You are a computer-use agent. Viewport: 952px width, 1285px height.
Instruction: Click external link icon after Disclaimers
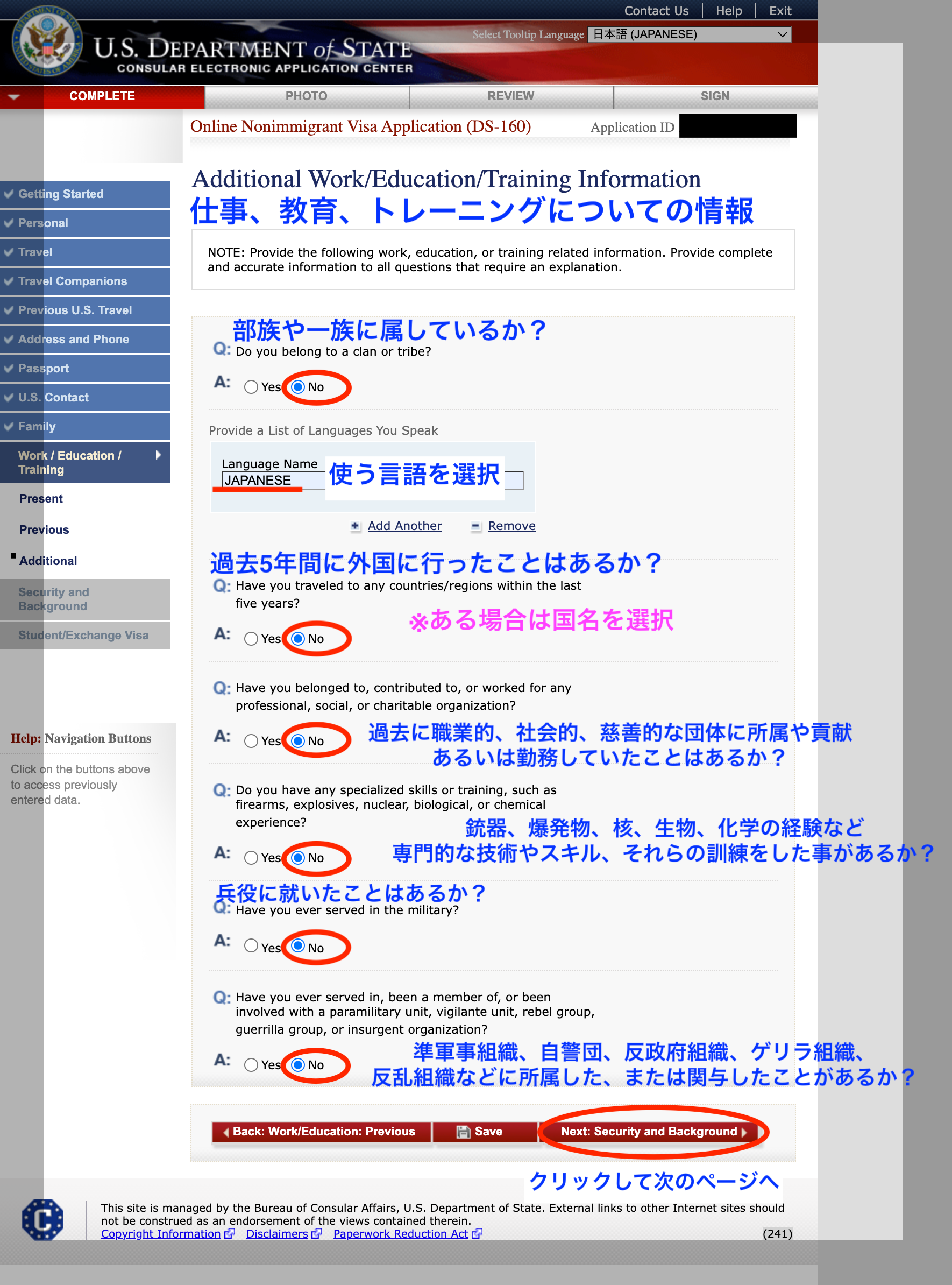pyautogui.click(x=316, y=1234)
